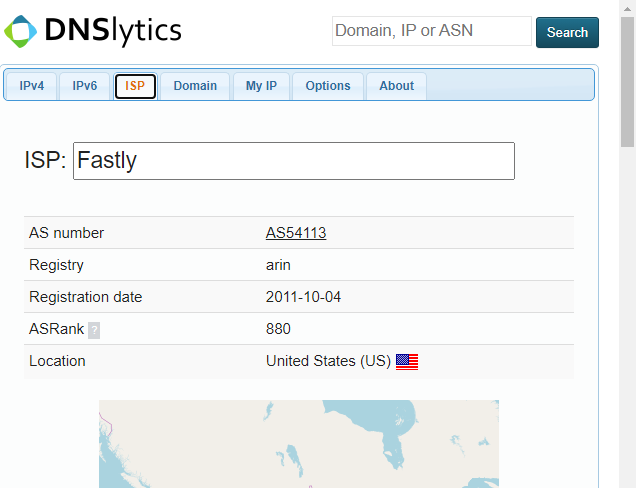Open the IPv4 tab
The image size is (636, 488).
tap(32, 86)
